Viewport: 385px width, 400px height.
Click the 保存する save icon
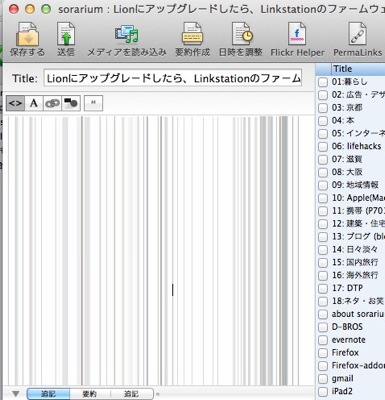[27, 35]
